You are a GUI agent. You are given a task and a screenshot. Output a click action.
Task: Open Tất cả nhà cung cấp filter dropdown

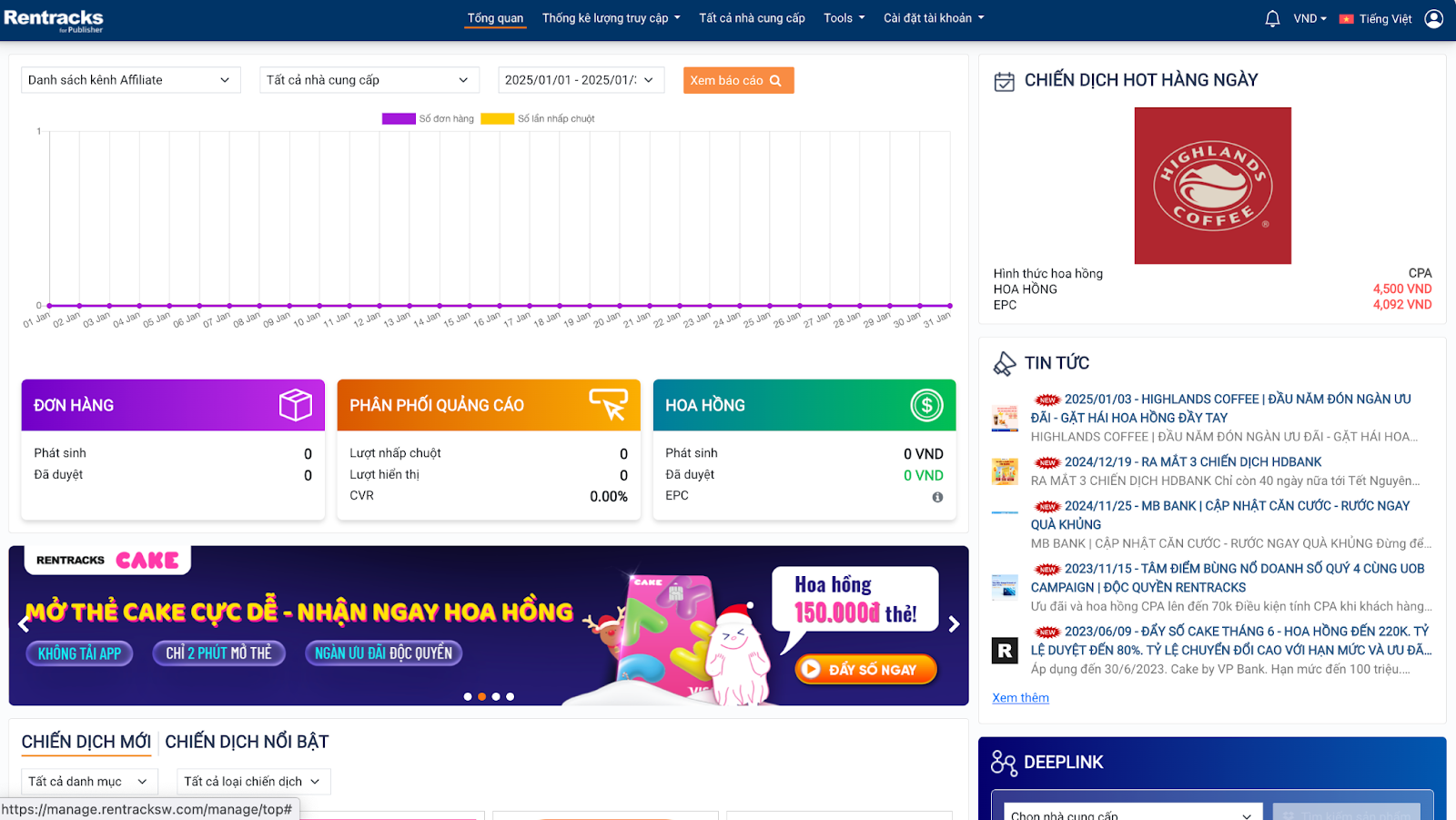coord(369,80)
